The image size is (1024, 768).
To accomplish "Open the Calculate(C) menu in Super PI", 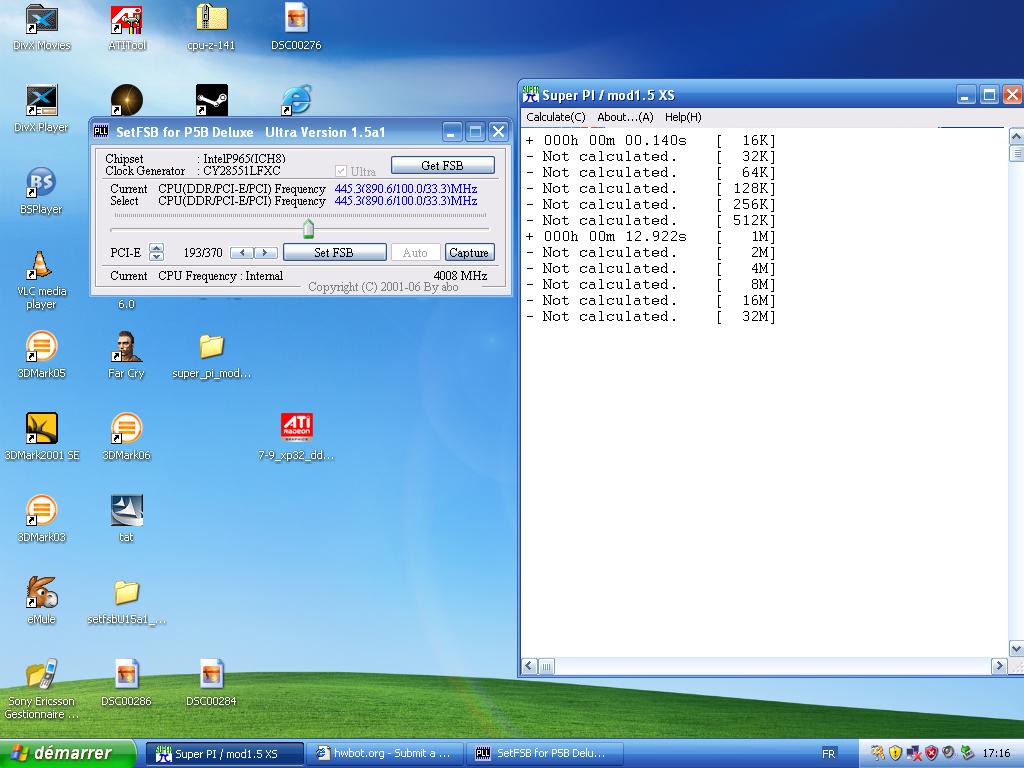I will pyautogui.click(x=556, y=117).
